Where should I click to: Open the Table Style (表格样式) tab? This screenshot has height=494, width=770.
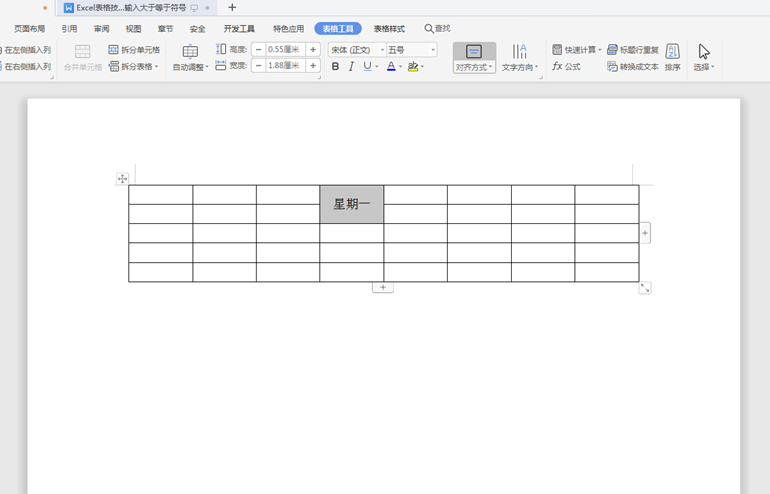(389, 28)
